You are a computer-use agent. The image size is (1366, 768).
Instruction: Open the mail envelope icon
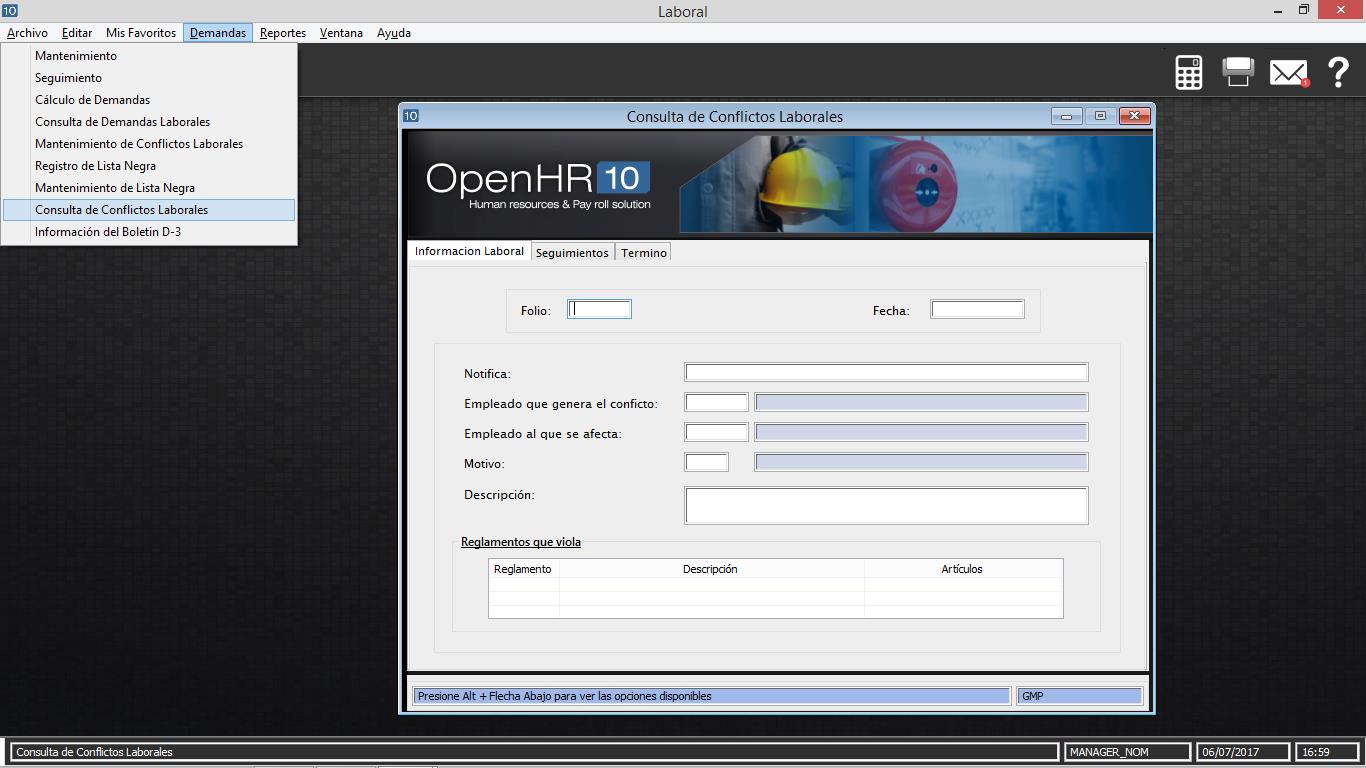tap(1288, 73)
